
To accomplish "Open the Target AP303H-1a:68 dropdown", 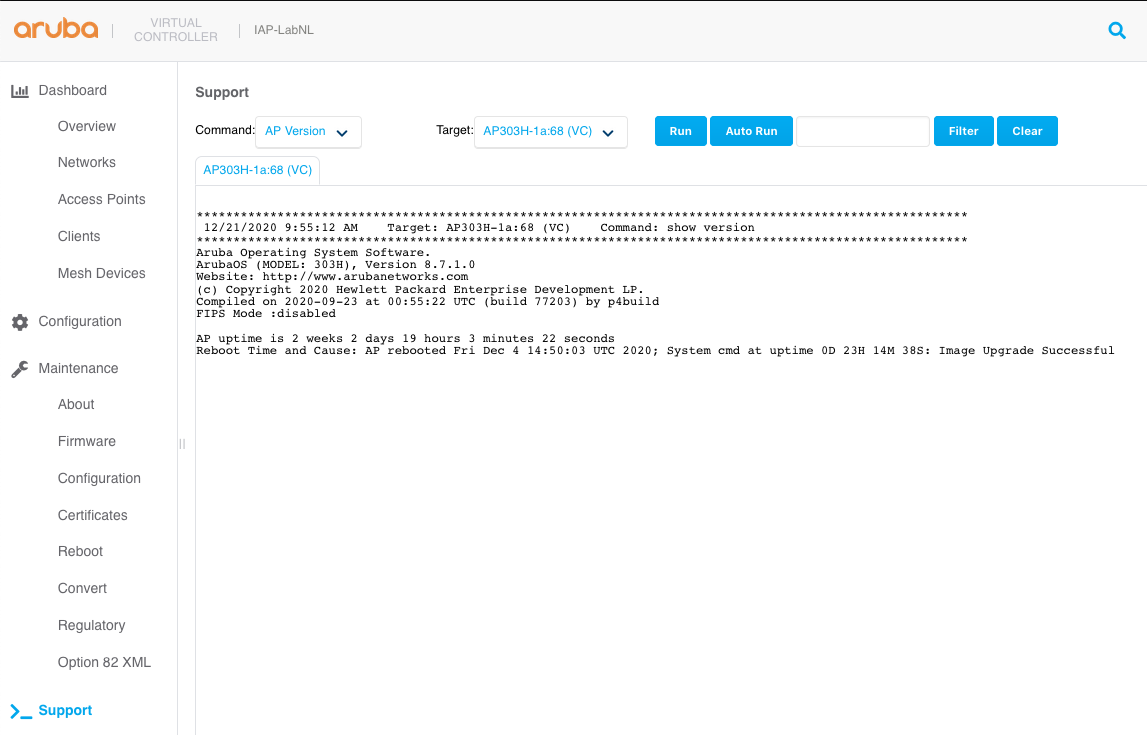I will tap(551, 132).
